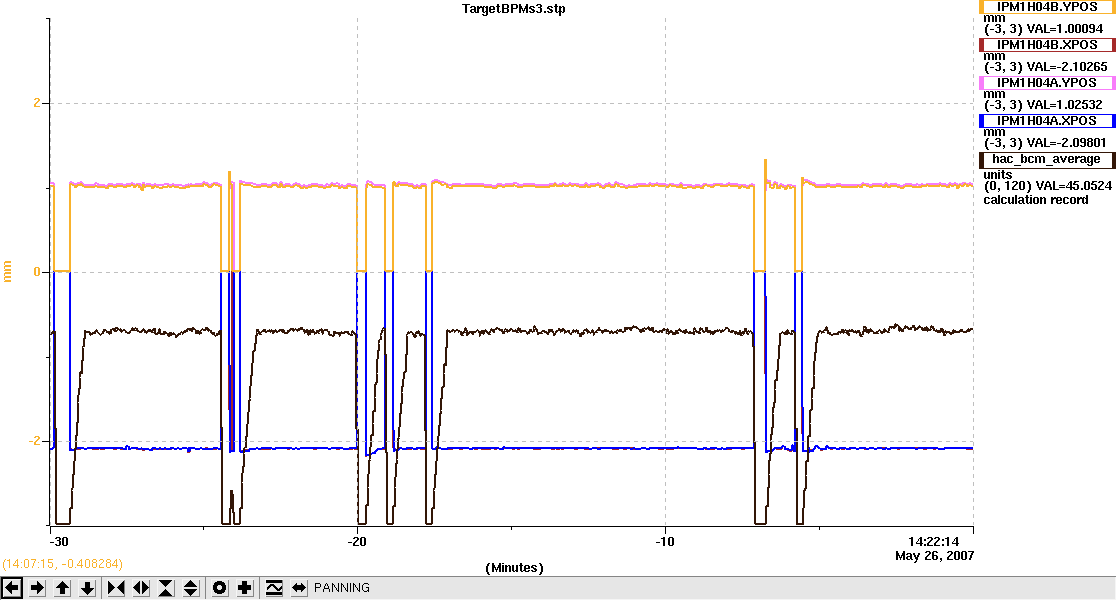1116x600 pixels.
Task: Select the hac_bcm_average curve in the legend
Action: (x=1047, y=159)
